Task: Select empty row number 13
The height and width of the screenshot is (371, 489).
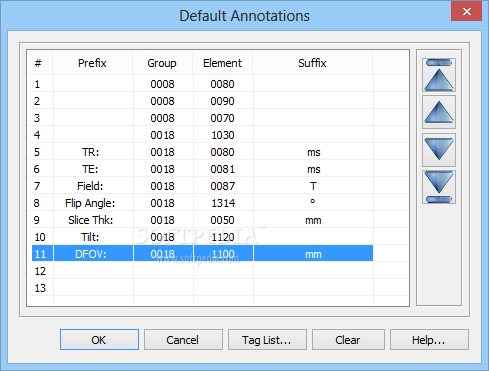Action: pyautogui.click(x=40, y=288)
